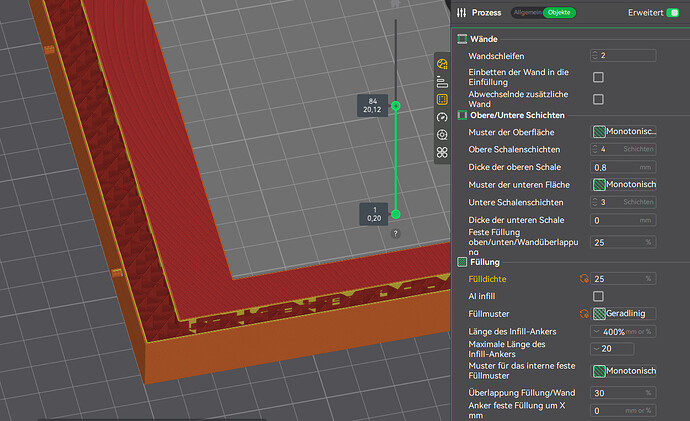Enable Einbetten der Wand in die Einfüllung
The image size is (690, 421).
pyautogui.click(x=598, y=77)
